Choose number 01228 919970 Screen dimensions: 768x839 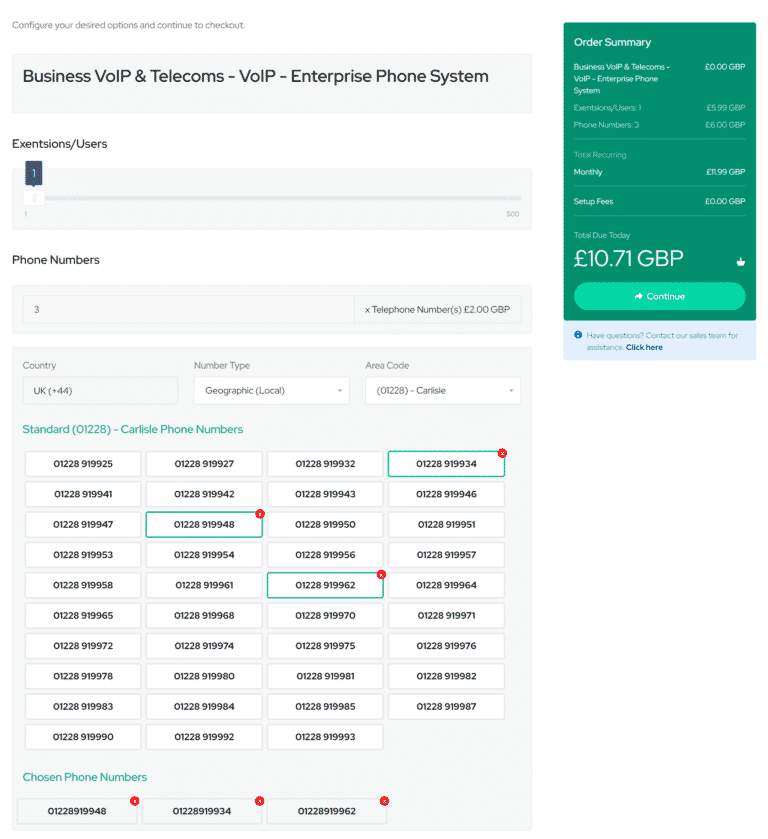tap(325, 615)
